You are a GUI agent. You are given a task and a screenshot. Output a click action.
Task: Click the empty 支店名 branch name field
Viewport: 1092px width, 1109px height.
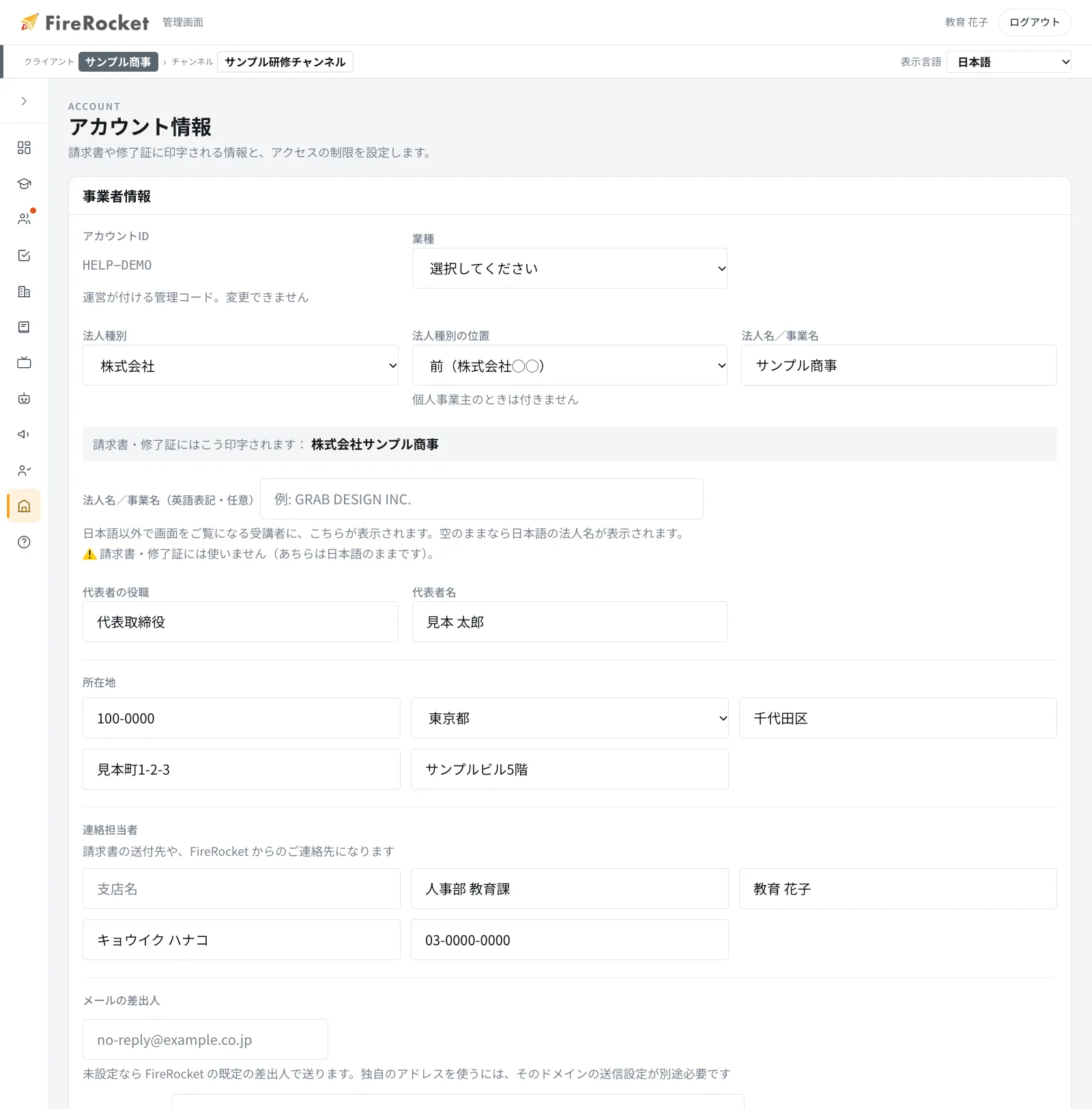point(242,889)
